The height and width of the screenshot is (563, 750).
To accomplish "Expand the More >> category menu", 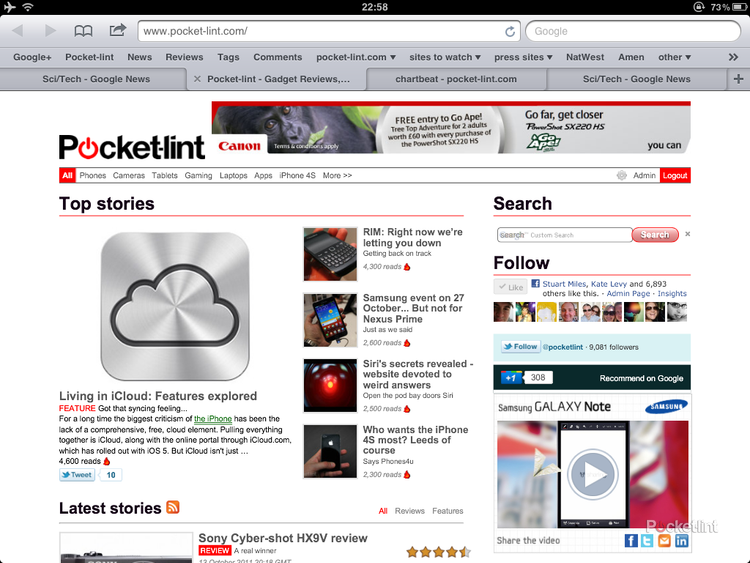I will click(x=337, y=176).
